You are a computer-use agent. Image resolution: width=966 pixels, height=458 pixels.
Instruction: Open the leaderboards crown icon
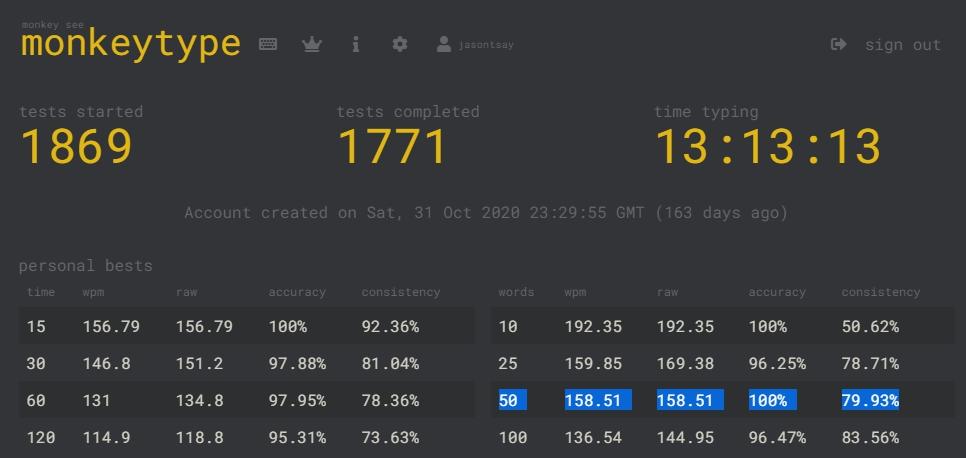tap(312, 44)
